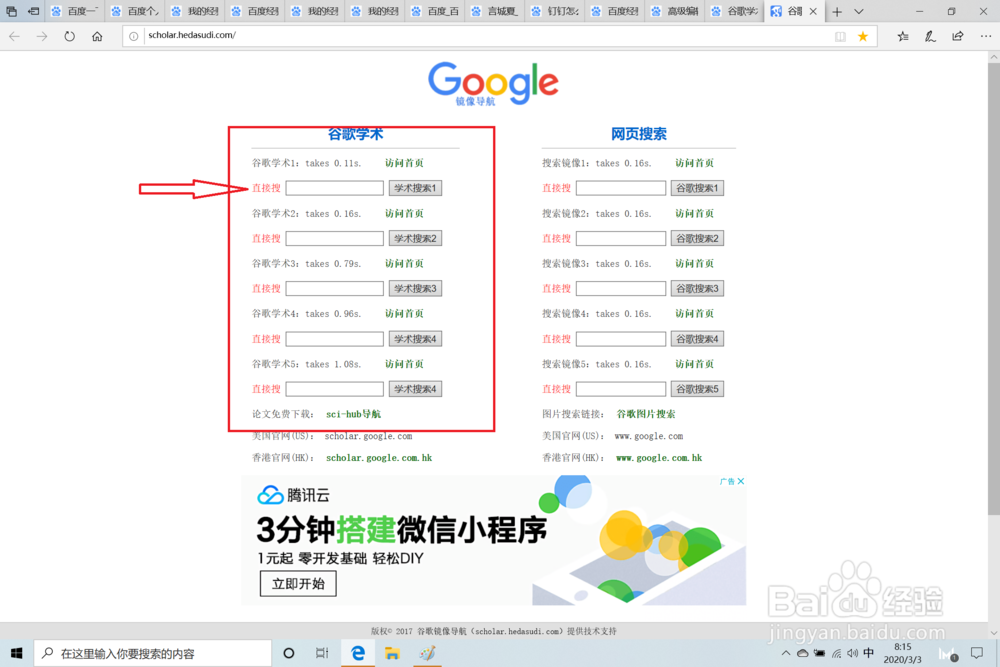Click the Google mirror logo
The width and height of the screenshot is (1000, 667).
(x=493, y=84)
